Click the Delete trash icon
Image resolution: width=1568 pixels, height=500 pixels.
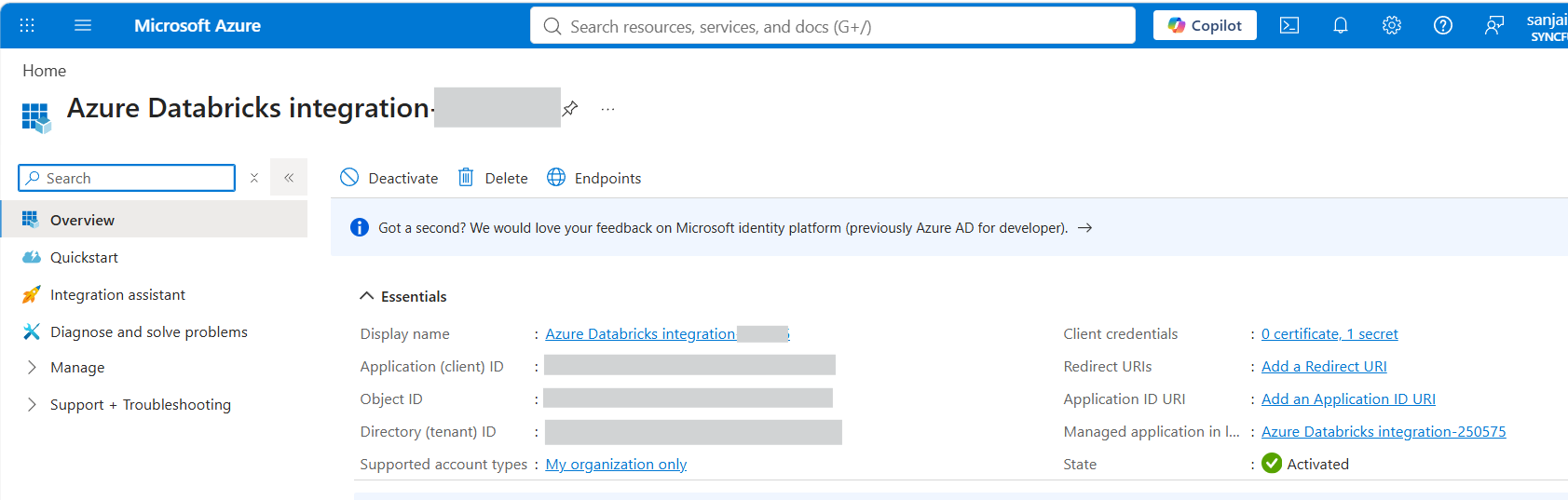click(466, 177)
